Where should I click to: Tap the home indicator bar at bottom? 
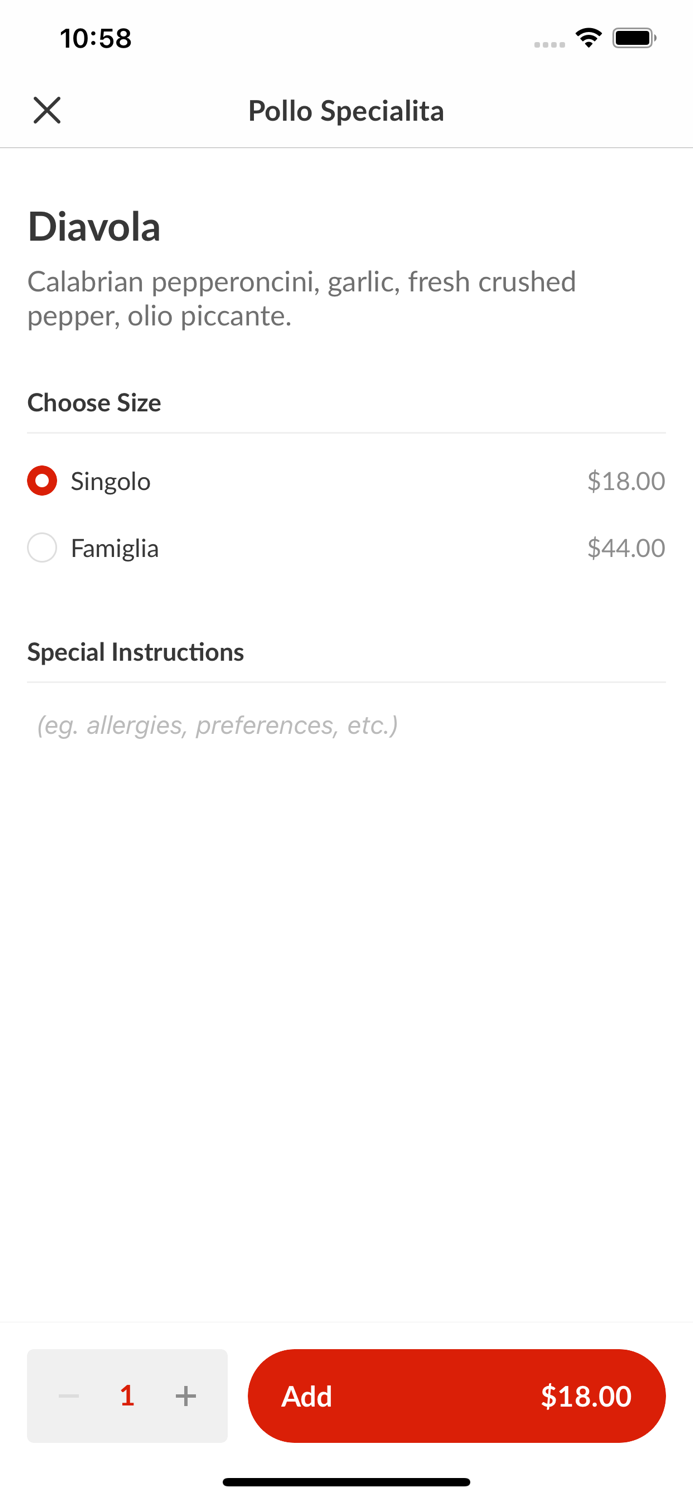click(x=346, y=1481)
